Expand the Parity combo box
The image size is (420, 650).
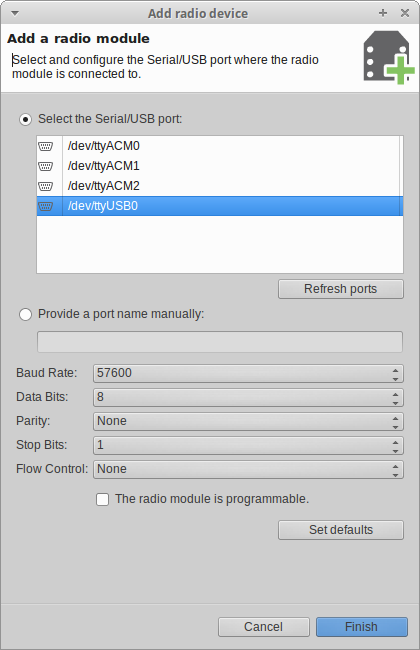248,422
